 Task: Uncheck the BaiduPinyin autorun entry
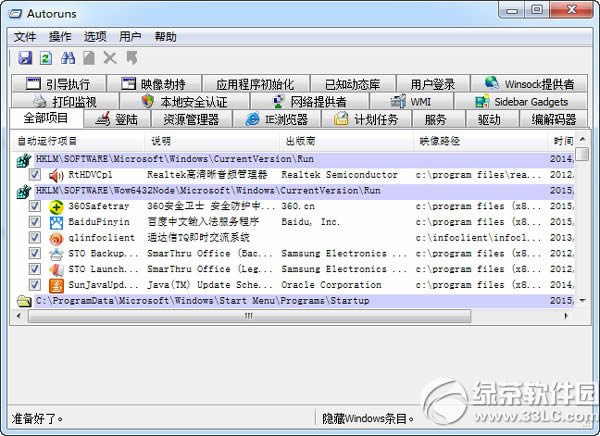(x=34, y=222)
